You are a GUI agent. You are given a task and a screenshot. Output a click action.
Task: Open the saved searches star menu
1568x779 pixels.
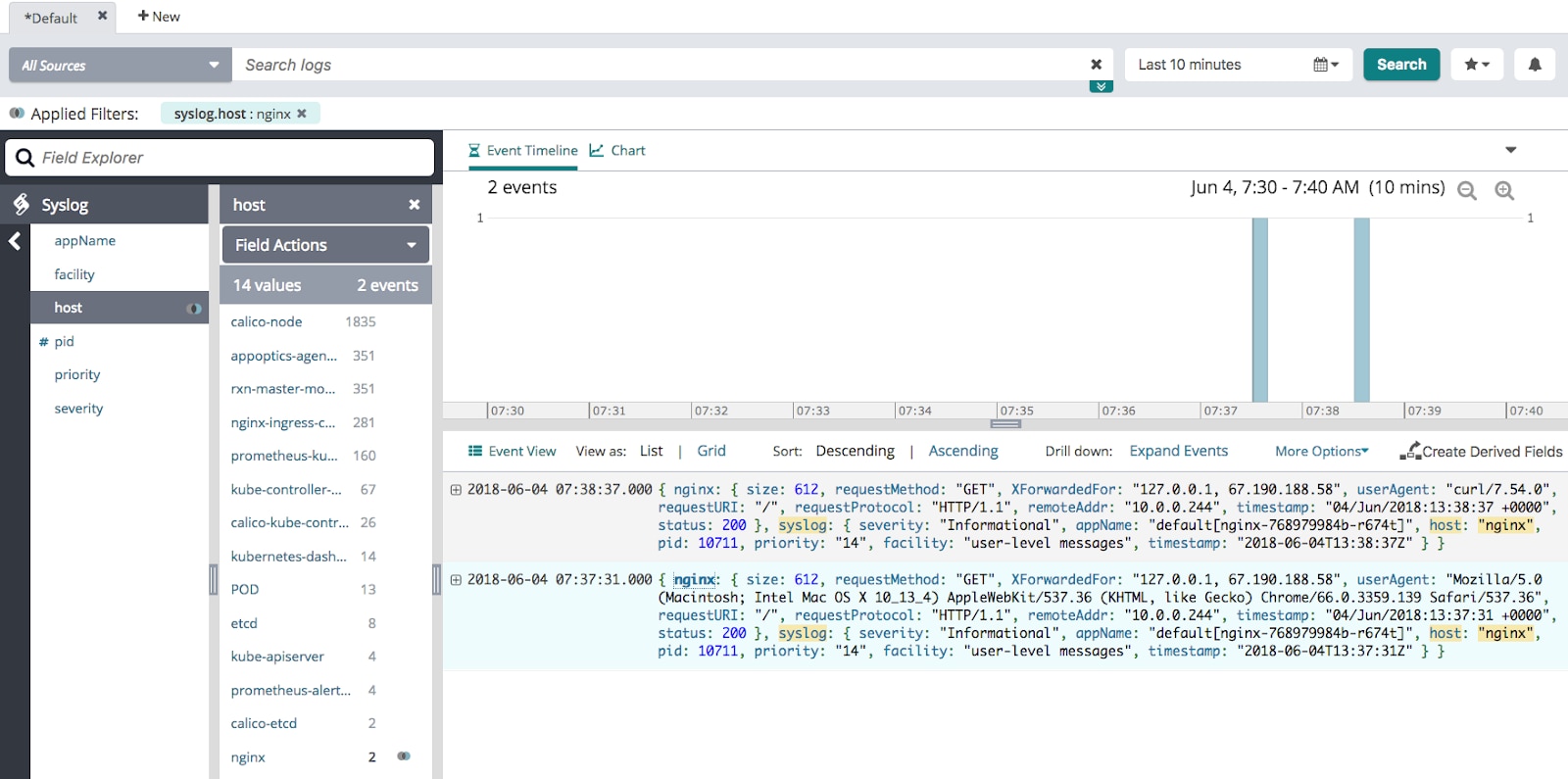point(1476,65)
